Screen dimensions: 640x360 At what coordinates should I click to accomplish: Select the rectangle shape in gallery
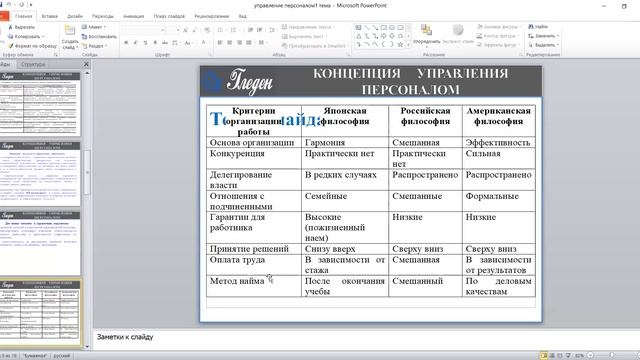(x=384, y=27)
